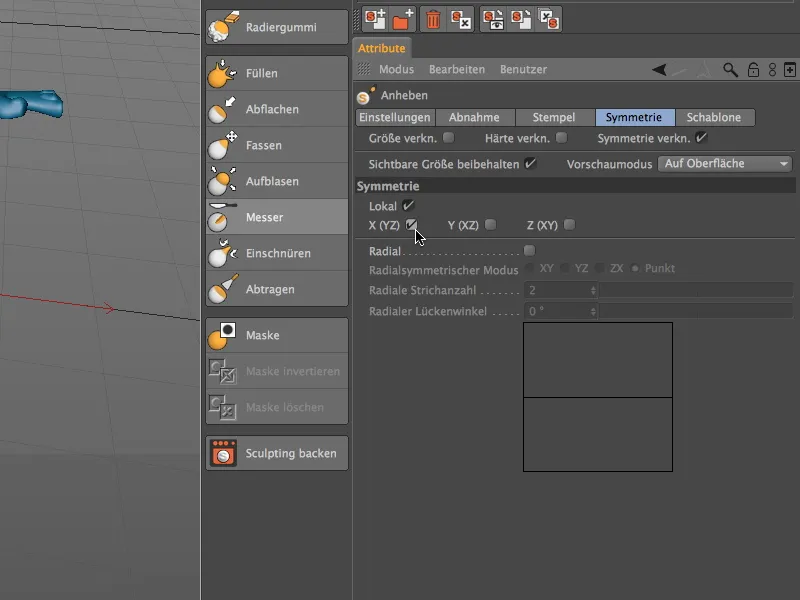This screenshot has height=600, width=800.
Task: Click the Anheben brush icon in header
Action: click(366, 95)
